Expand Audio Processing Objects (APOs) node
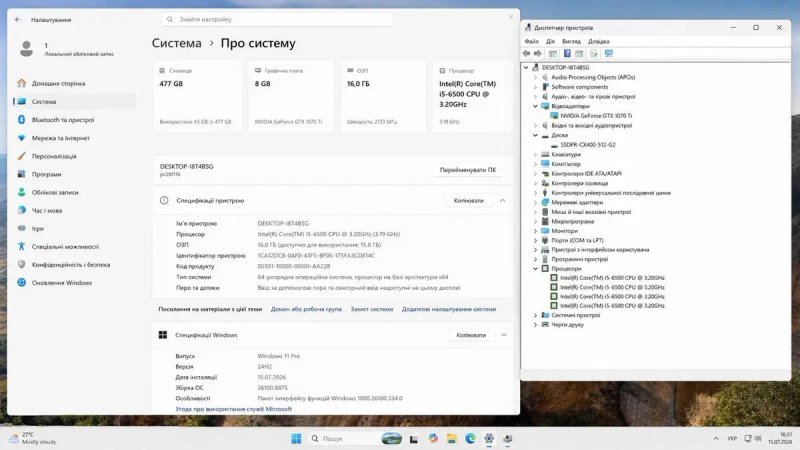Image resolution: width=800 pixels, height=450 pixels. [x=535, y=77]
